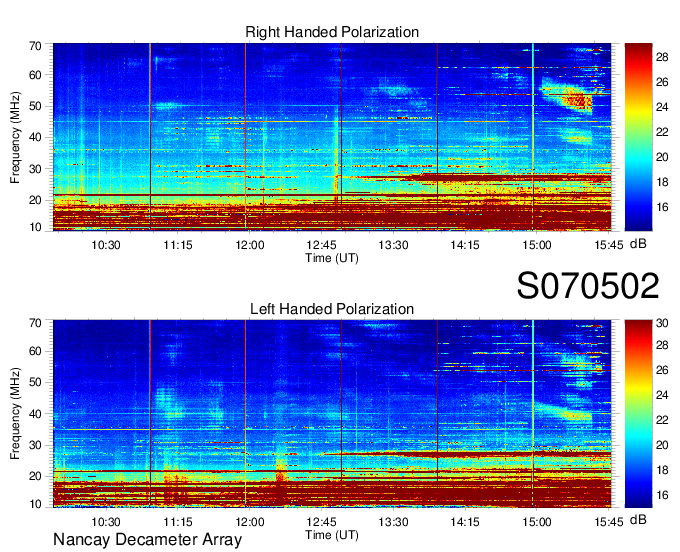This screenshot has height=552, width=680.
Task: Click the 18 value on Right Handed colorbar
Action: (x=662, y=182)
